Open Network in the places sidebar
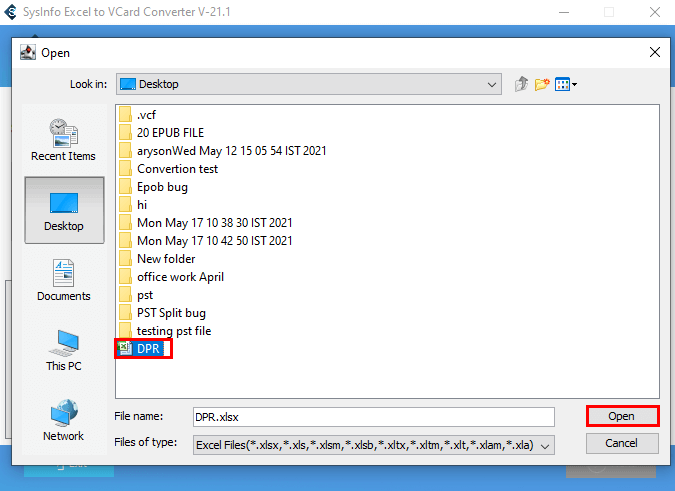This screenshot has height=491, width=675. [64, 420]
